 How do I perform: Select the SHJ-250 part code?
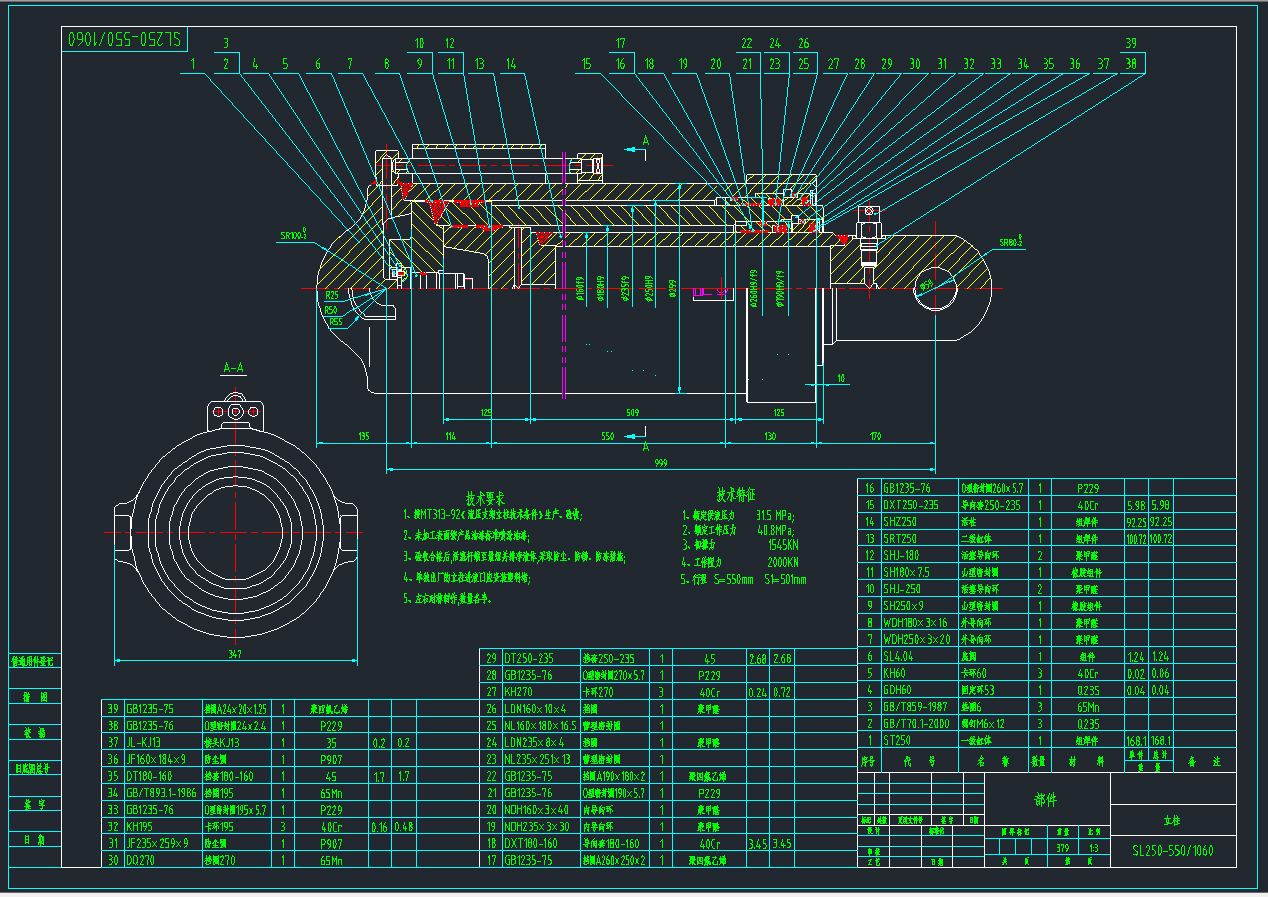tap(901, 590)
